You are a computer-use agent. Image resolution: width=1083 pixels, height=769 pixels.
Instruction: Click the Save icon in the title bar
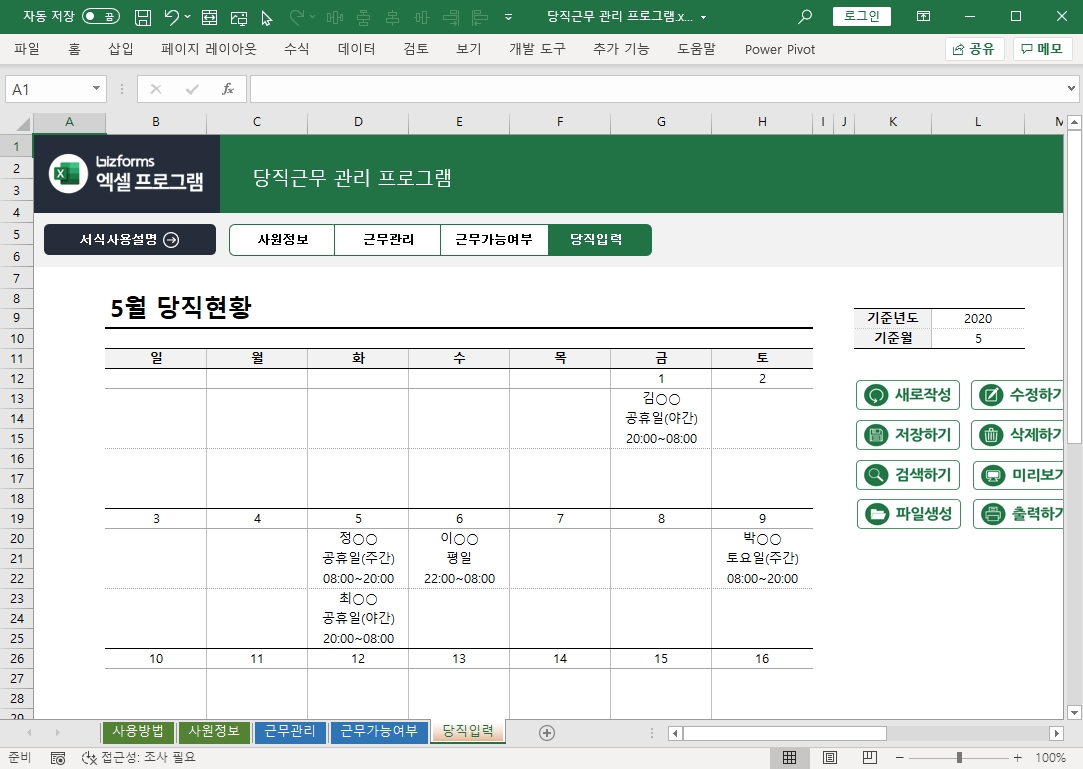[143, 17]
